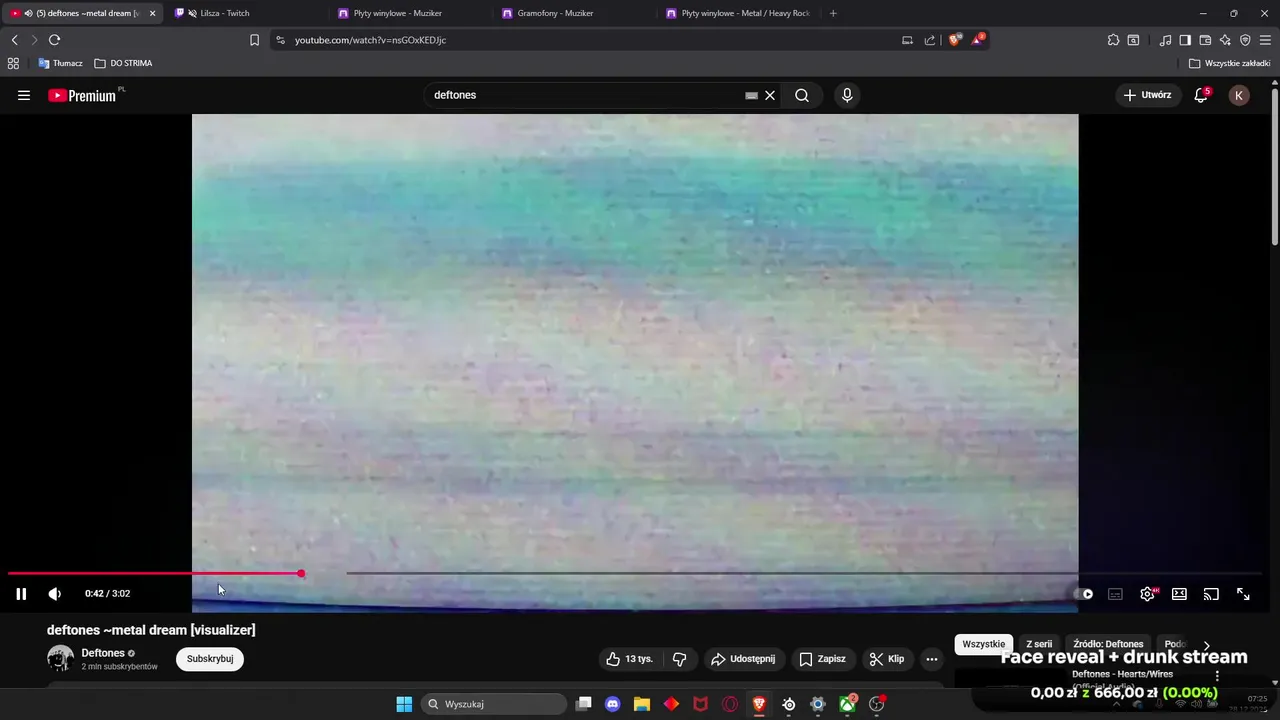Open the Windows Start menu
Image resolution: width=1280 pixels, height=720 pixels.
click(404, 704)
